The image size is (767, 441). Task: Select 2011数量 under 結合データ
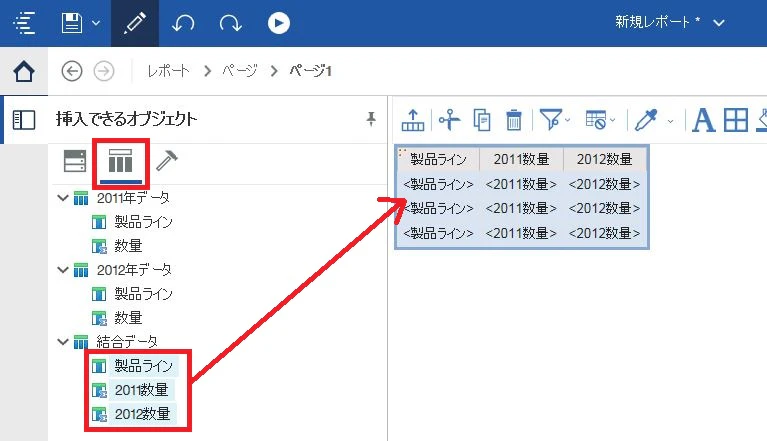[141, 390]
